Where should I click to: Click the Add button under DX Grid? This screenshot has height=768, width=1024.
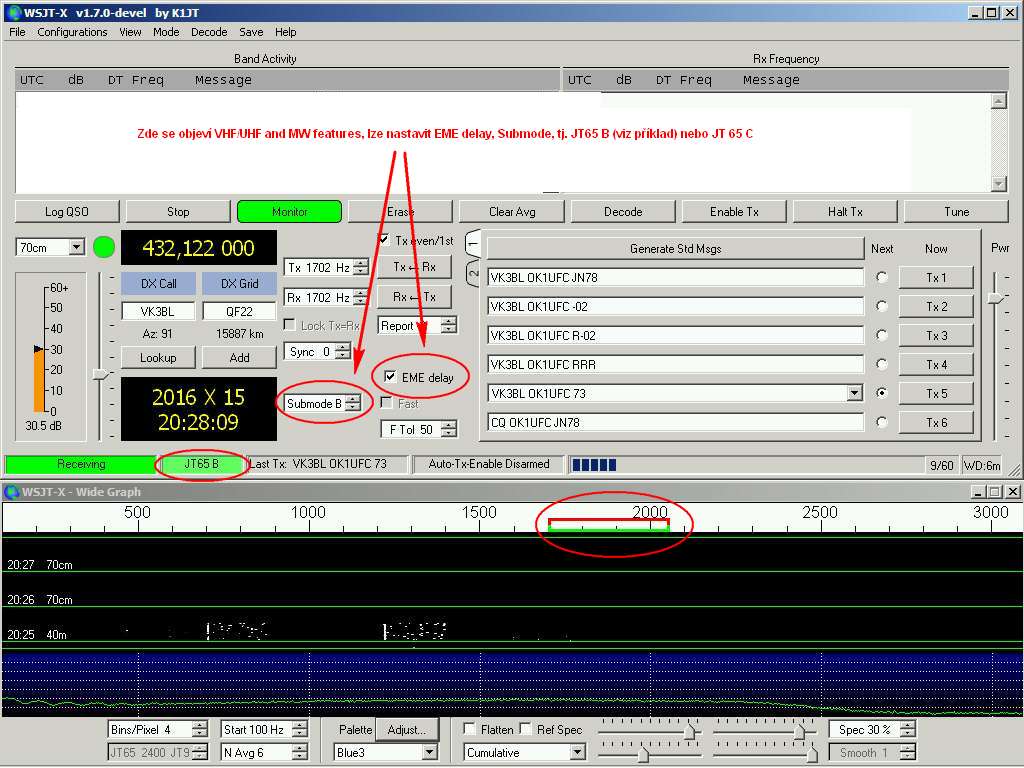(x=240, y=358)
